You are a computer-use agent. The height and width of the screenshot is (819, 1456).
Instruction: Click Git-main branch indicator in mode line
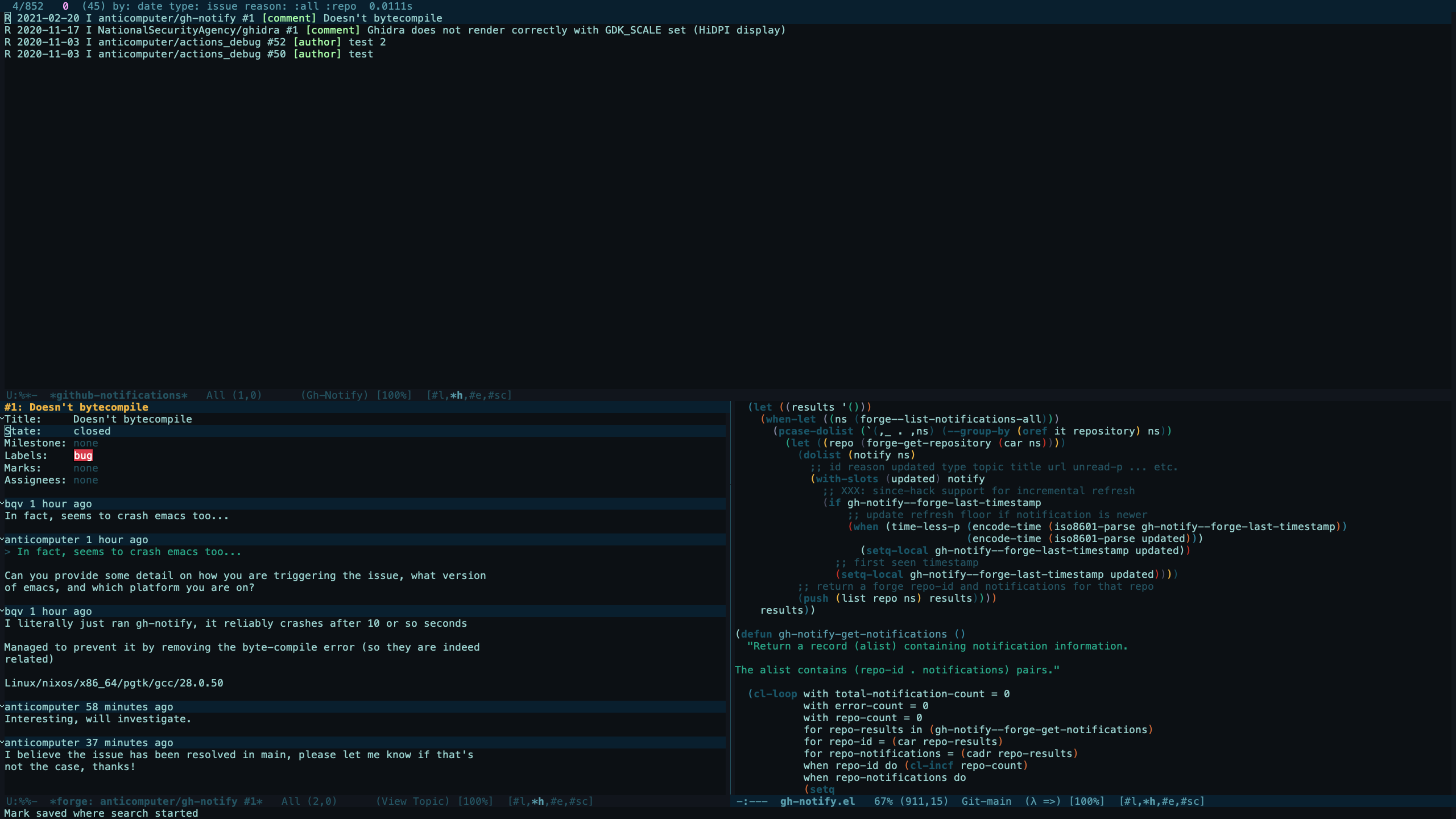pyautogui.click(x=986, y=801)
